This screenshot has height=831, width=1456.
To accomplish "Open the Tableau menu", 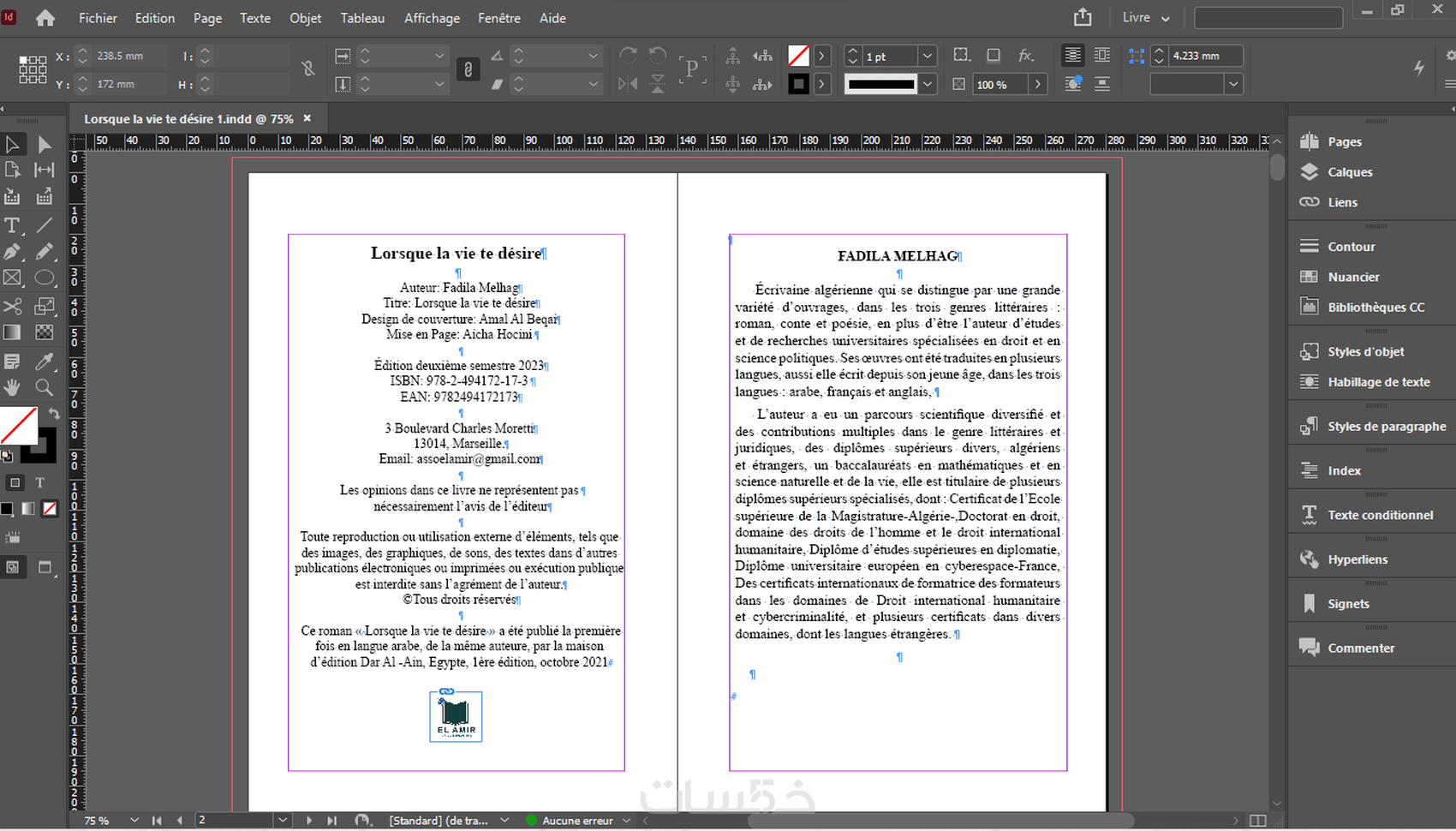I will pos(362,18).
